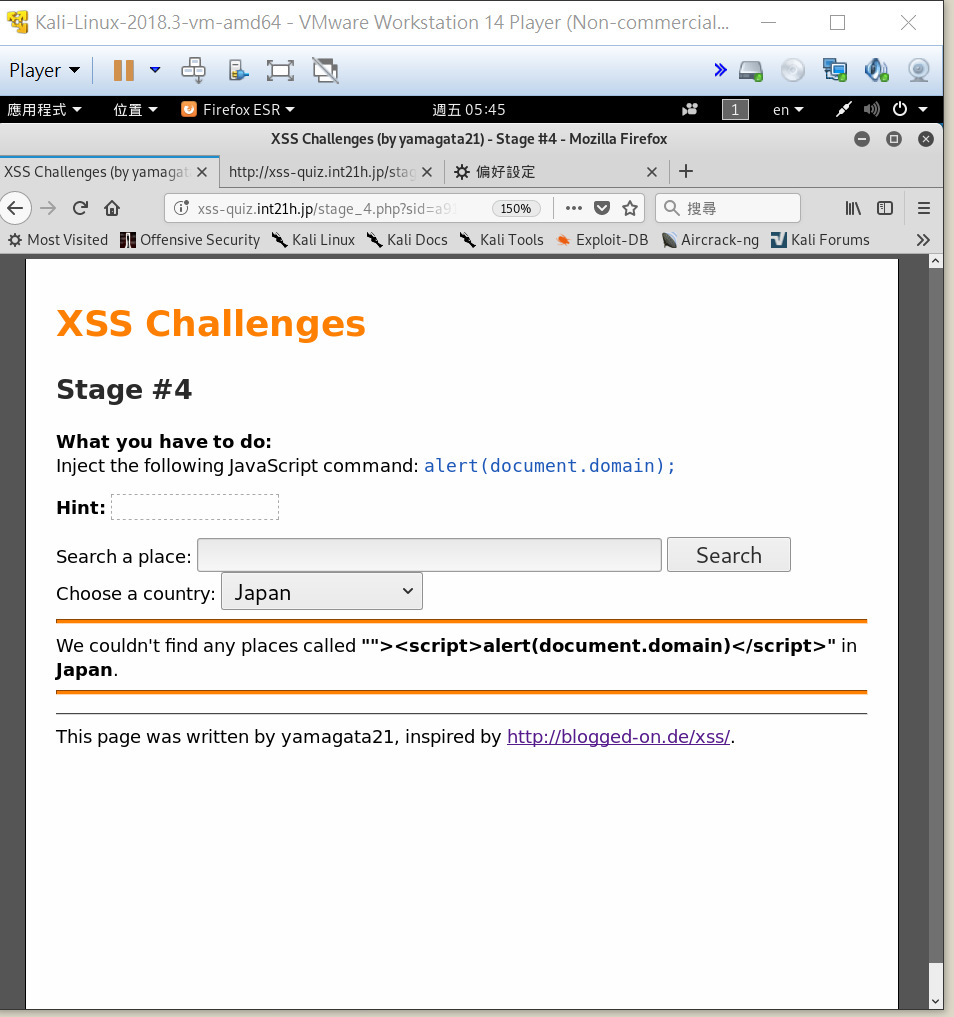Open the dropdown arrow next to pause icon
Viewport: 954px width, 1017px height.
[x=155, y=69]
